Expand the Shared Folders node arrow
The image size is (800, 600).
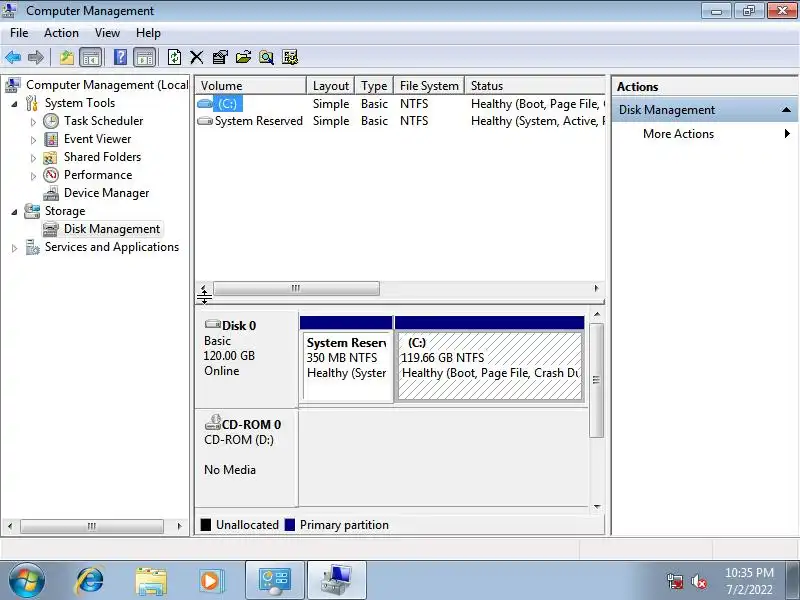33,158
